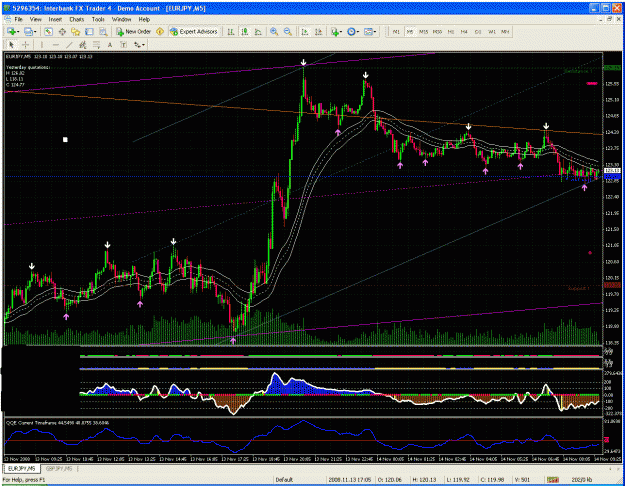
Task: Open the Market Watch window icon
Action: (48, 32)
